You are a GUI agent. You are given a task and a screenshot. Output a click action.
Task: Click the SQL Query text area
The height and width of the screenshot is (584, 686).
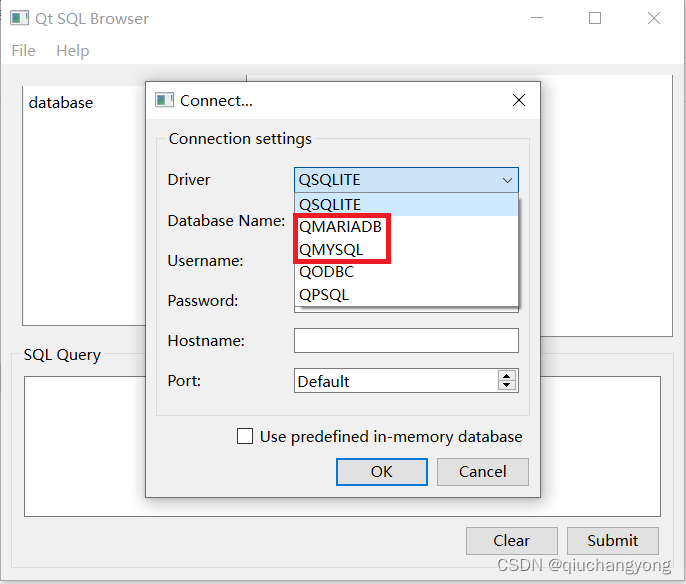pos(342,446)
